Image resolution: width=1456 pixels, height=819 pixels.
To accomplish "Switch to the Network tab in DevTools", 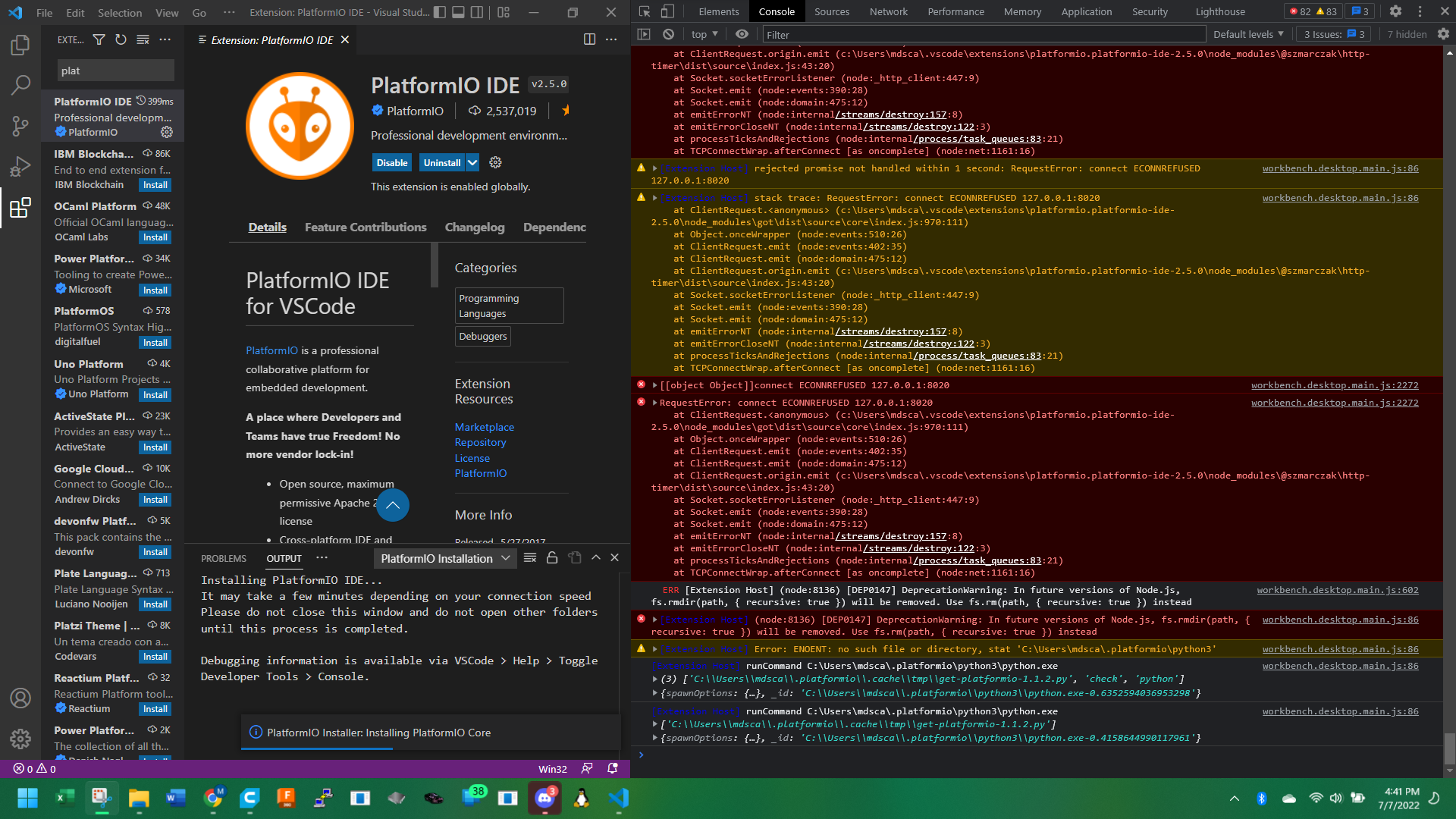I will click(888, 11).
